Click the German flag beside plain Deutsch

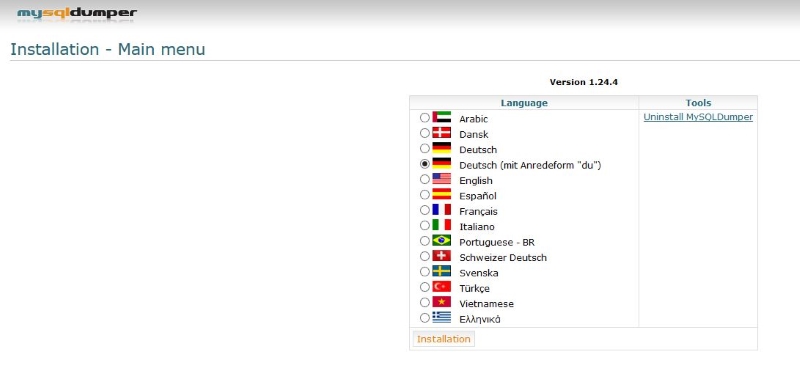pyautogui.click(x=441, y=148)
